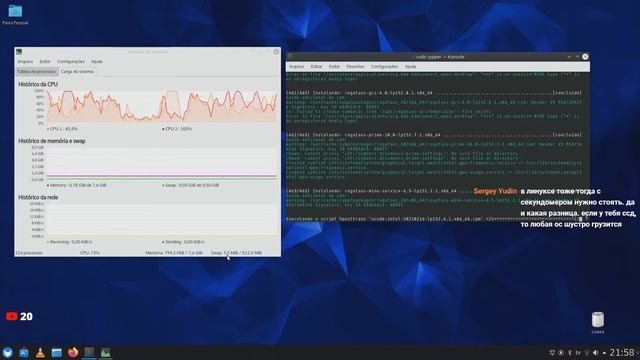
Task: Open Configurações menu in System Monitor
Action: pyautogui.click(x=71, y=62)
